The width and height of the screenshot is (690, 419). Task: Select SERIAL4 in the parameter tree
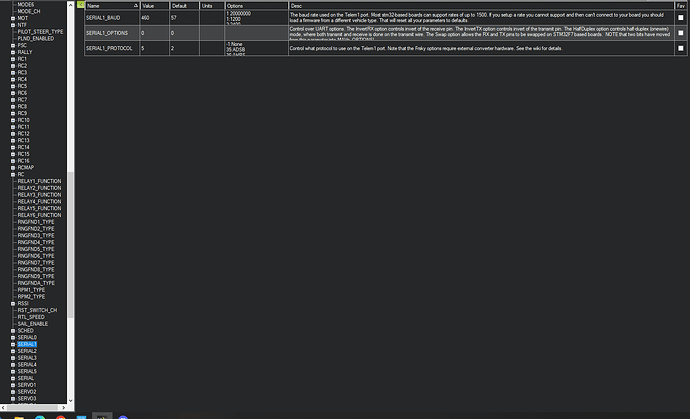[x=27, y=364]
